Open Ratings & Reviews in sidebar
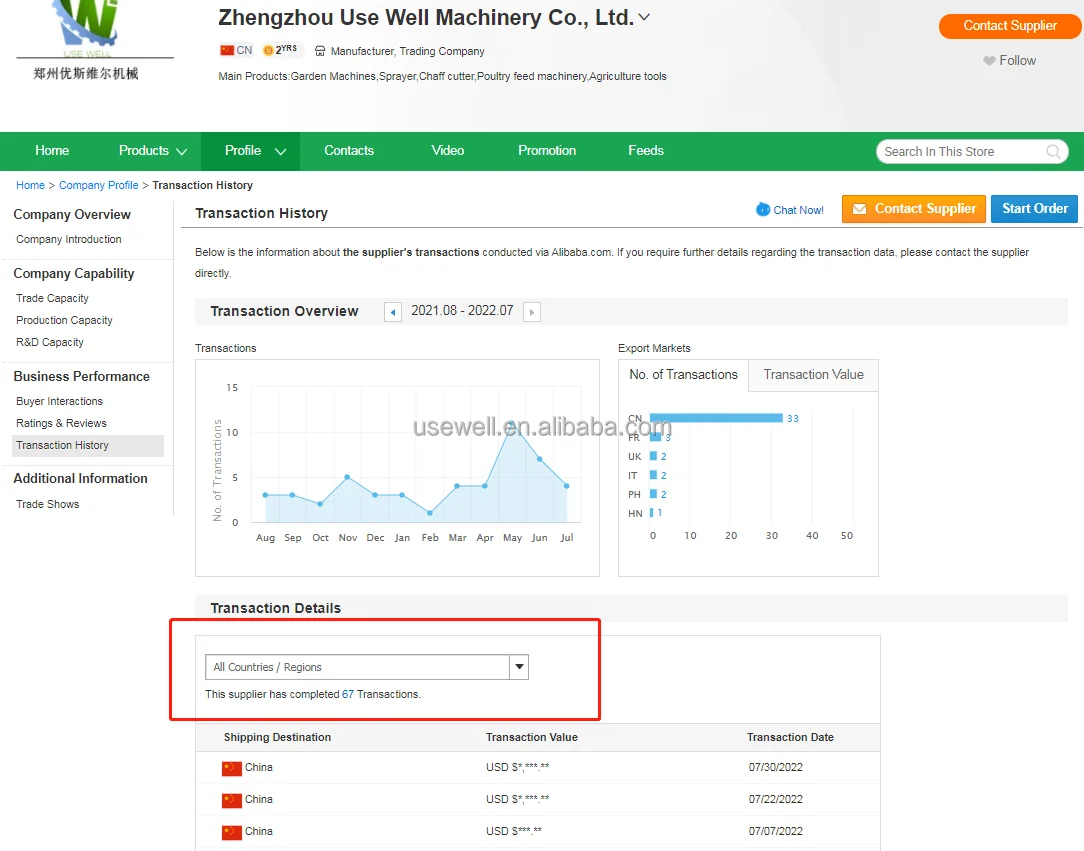1084x851 pixels. pos(61,423)
